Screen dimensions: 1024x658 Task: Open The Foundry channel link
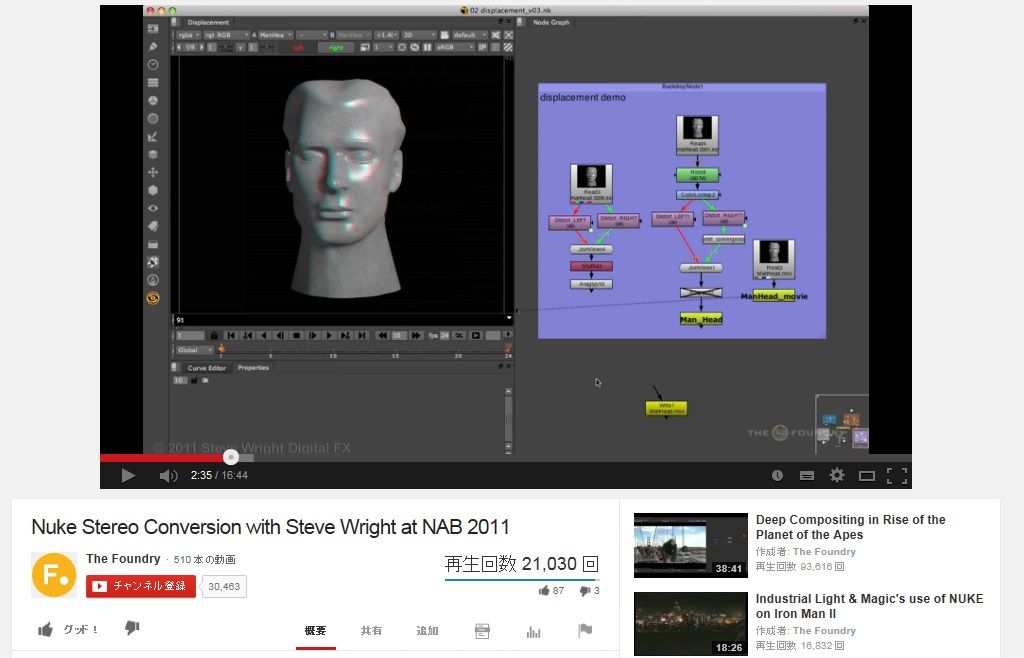123,559
